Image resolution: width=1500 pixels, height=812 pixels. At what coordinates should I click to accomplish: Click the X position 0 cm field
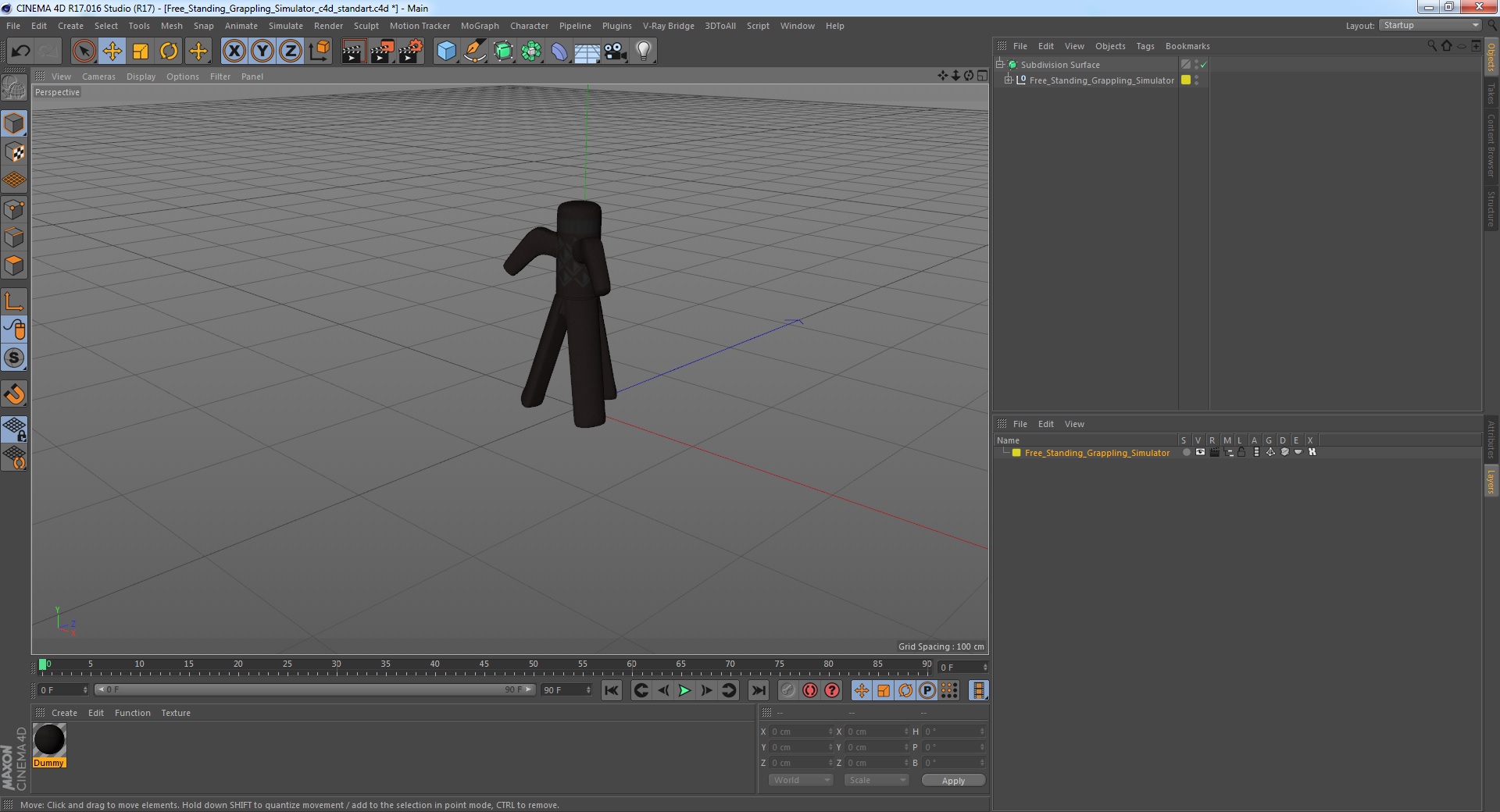pyautogui.click(x=802, y=732)
